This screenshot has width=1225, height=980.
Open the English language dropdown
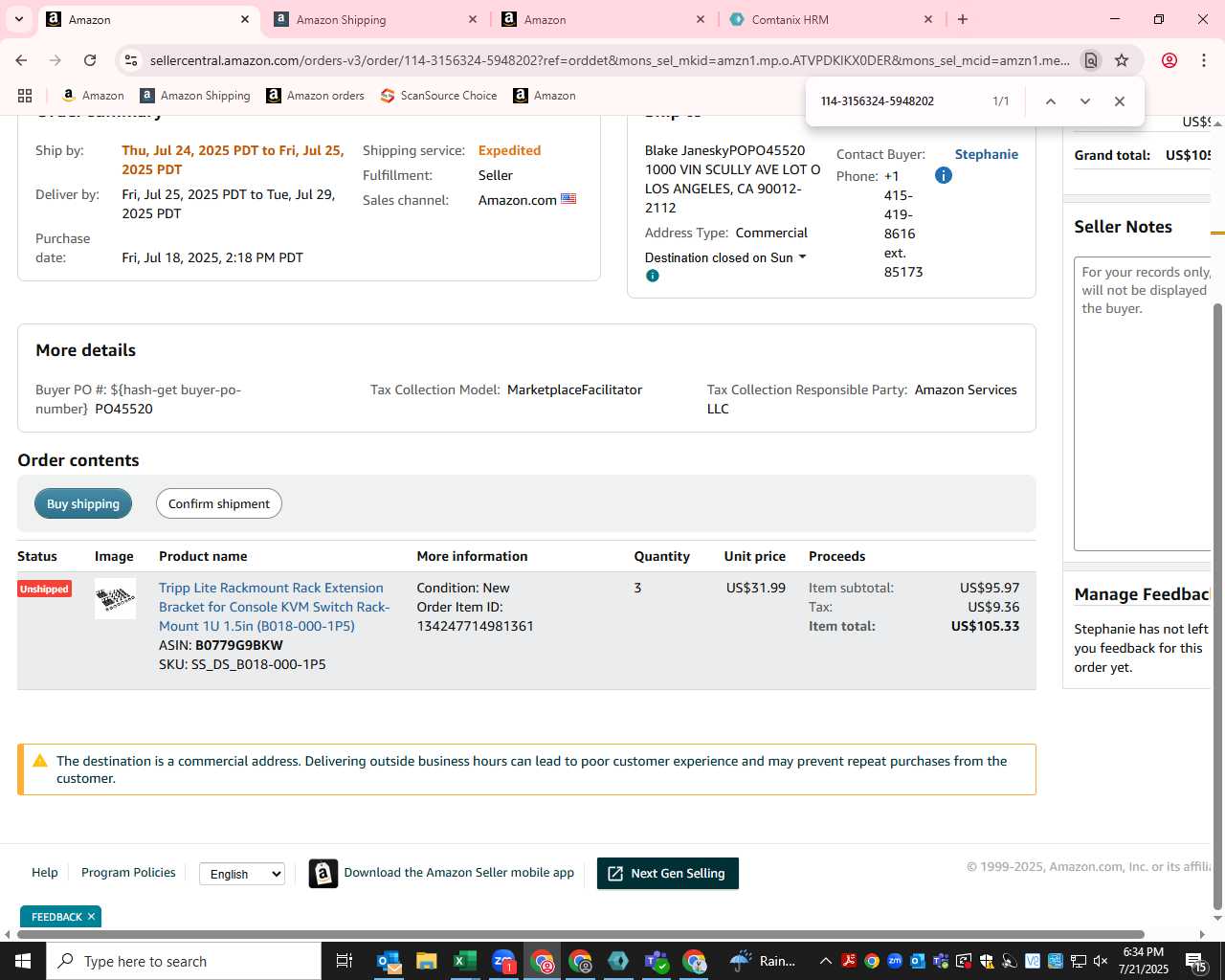point(242,874)
